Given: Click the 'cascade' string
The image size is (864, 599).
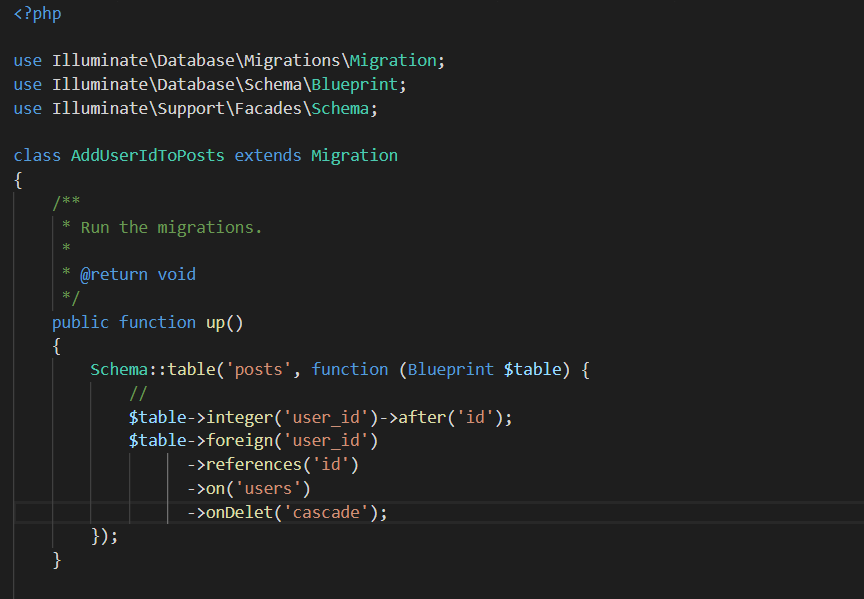Looking at the screenshot, I should click(x=326, y=512).
